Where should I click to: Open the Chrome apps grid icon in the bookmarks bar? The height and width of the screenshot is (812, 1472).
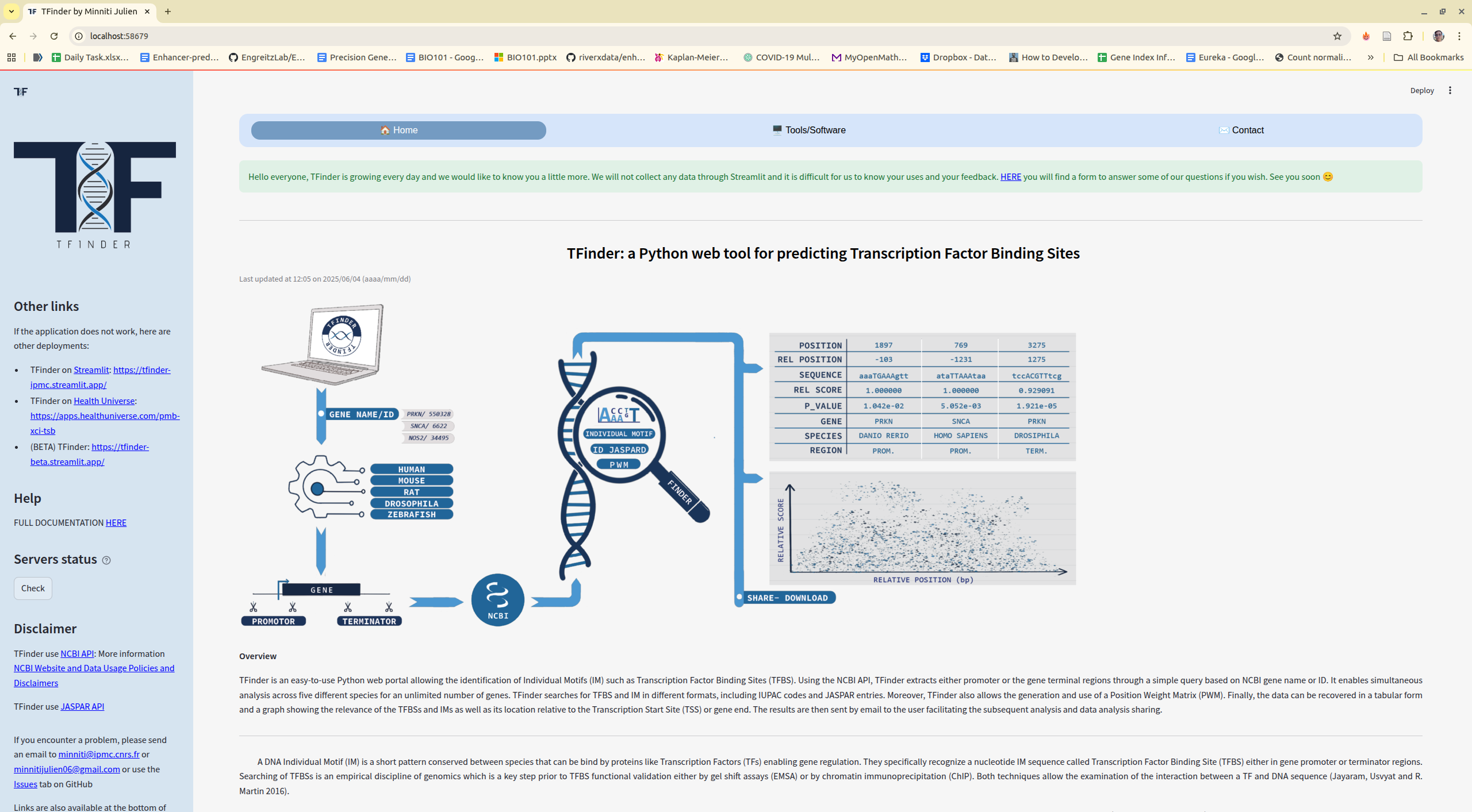(x=11, y=57)
